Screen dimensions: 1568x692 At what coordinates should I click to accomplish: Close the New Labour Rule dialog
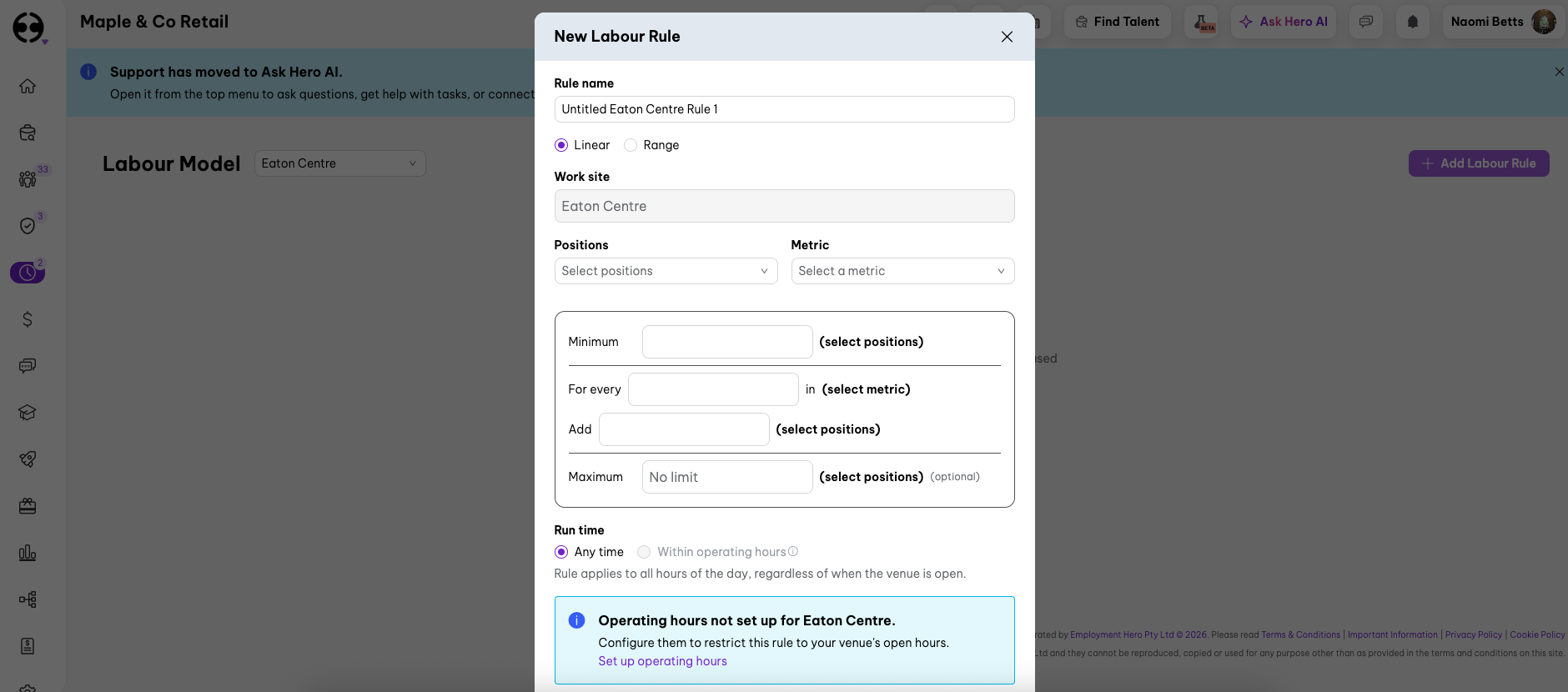click(x=1007, y=37)
